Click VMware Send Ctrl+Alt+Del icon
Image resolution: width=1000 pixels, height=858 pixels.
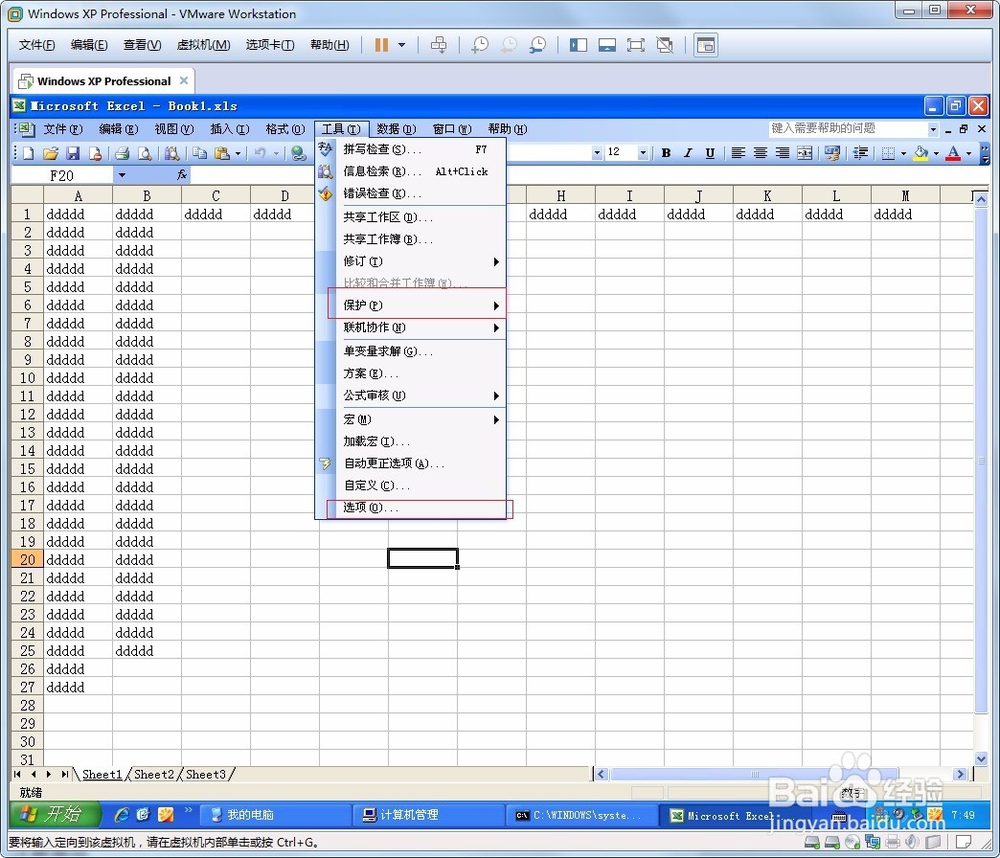[x=439, y=45]
